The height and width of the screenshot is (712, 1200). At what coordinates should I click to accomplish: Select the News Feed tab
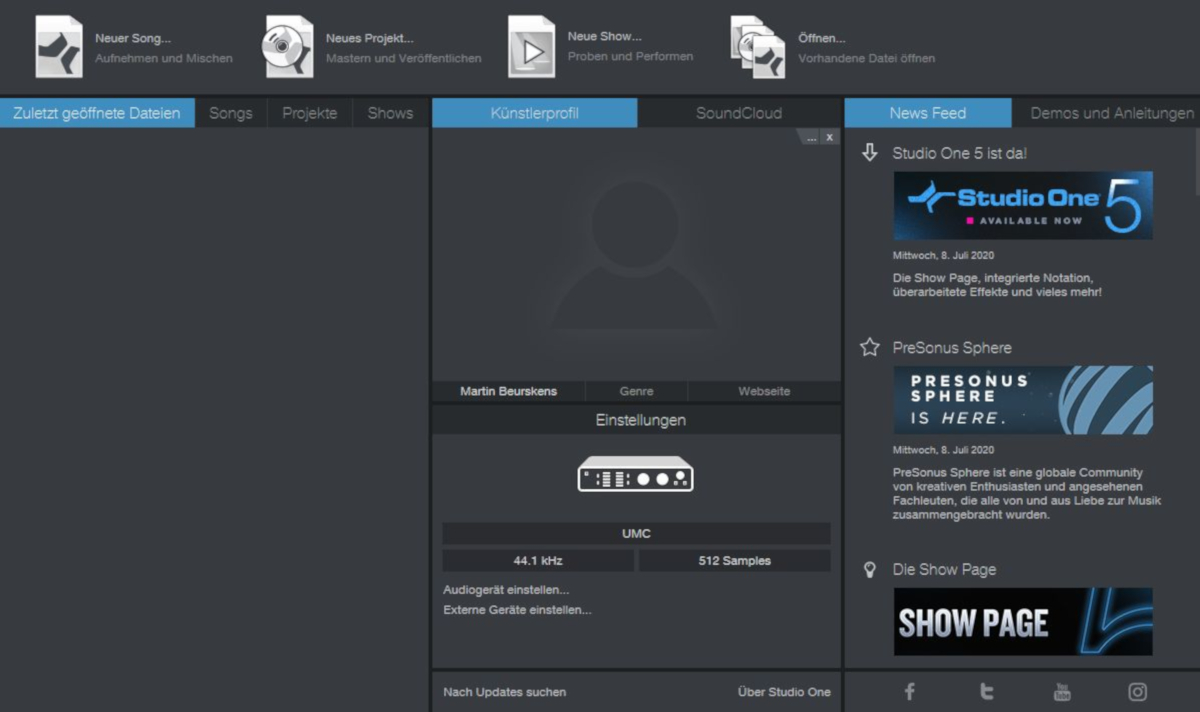tap(928, 113)
